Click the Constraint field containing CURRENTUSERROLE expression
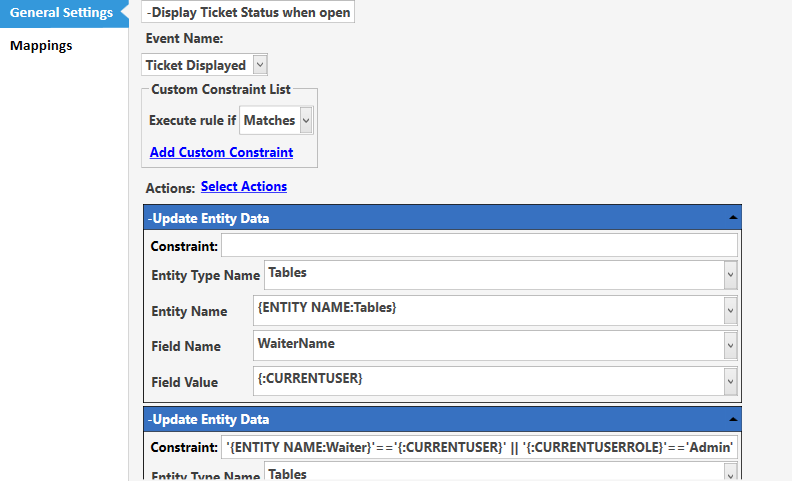The height and width of the screenshot is (481, 792). pyautogui.click(x=479, y=447)
